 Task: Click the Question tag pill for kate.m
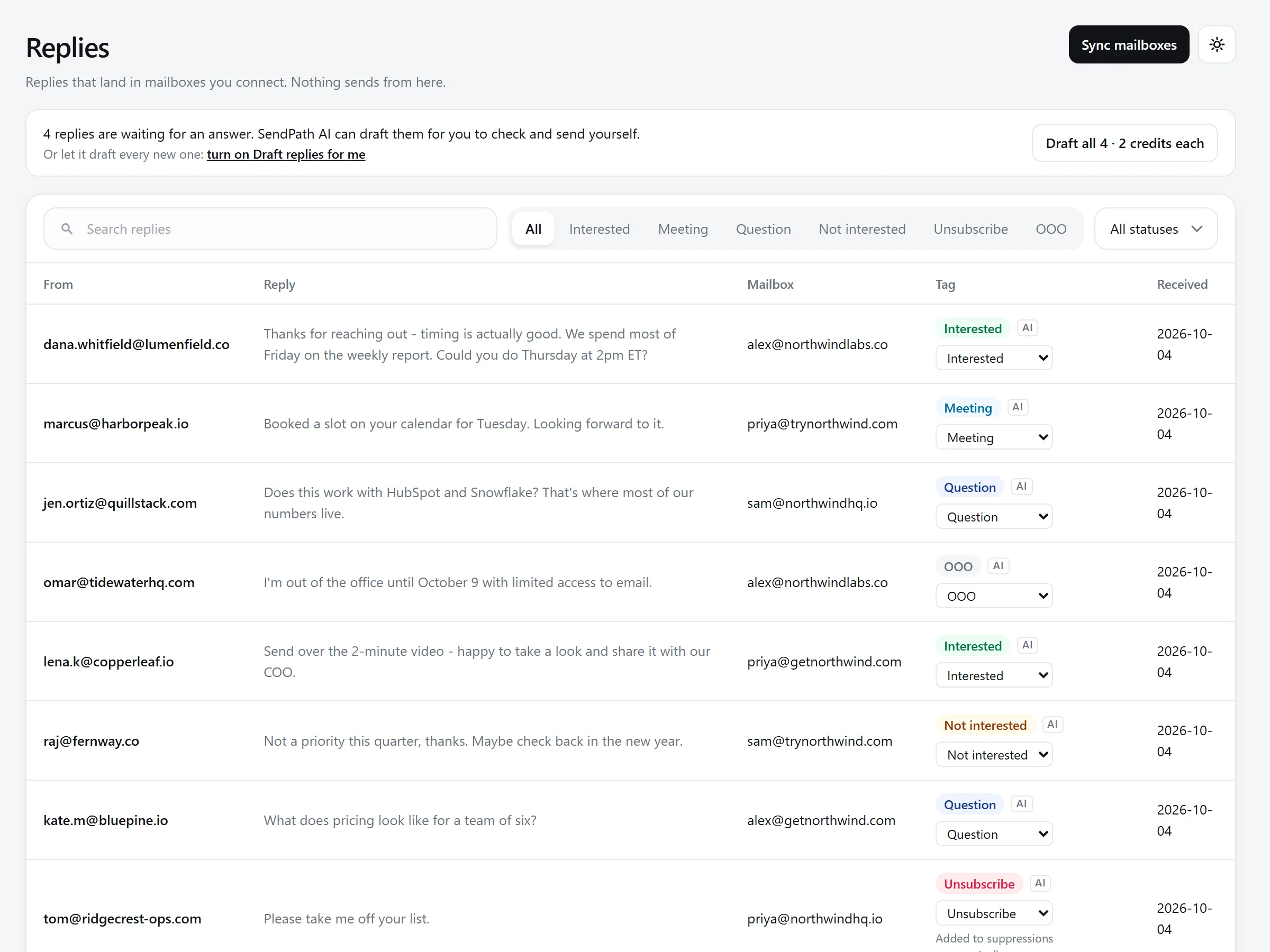[x=970, y=804]
